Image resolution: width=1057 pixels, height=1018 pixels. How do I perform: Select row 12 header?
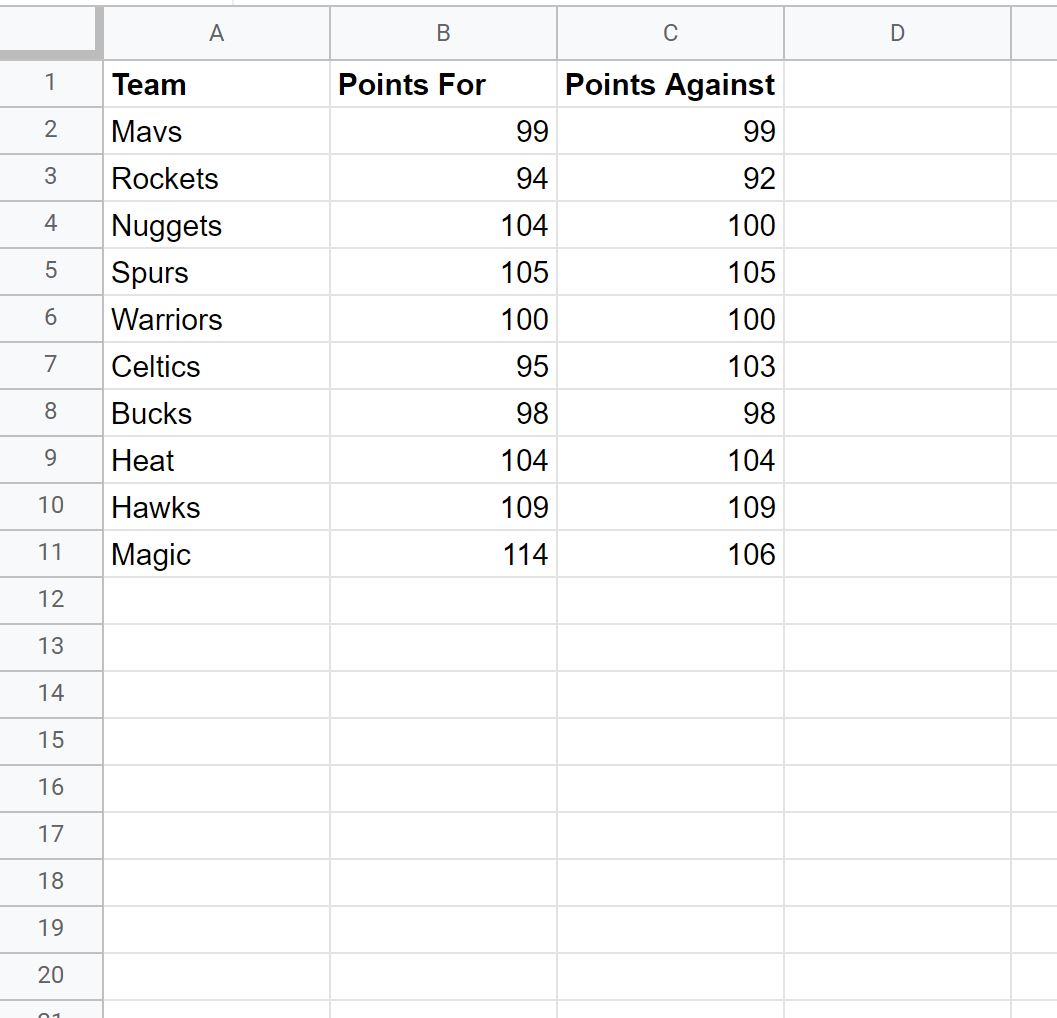pyautogui.click(x=51, y=600)
